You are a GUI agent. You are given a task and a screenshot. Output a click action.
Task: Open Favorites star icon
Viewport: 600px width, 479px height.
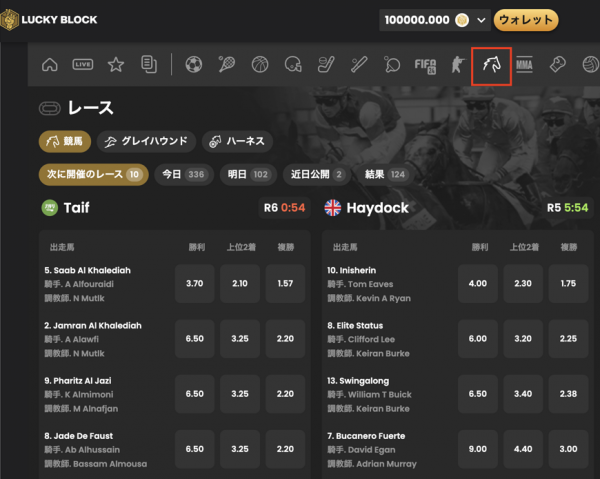pyautogui.click(x=116, y=64)
